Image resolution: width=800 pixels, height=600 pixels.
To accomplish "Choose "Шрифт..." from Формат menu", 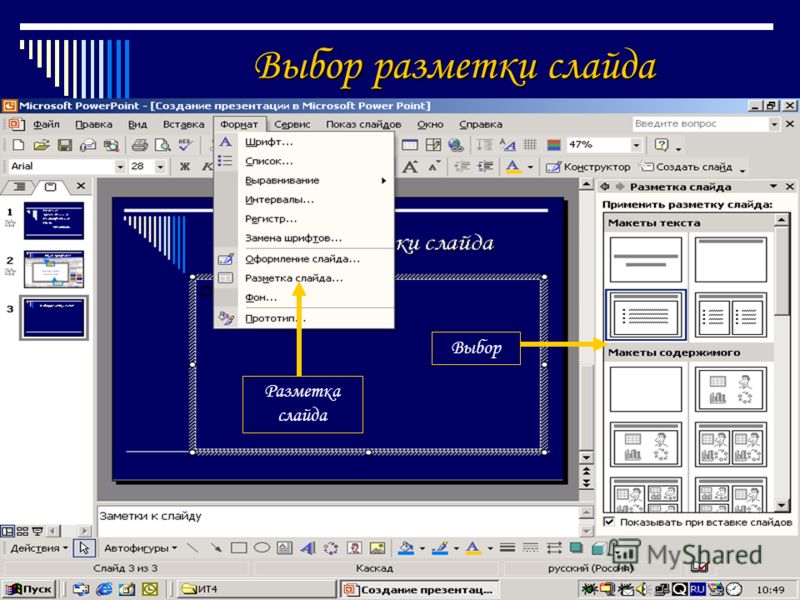I will 304,142.
